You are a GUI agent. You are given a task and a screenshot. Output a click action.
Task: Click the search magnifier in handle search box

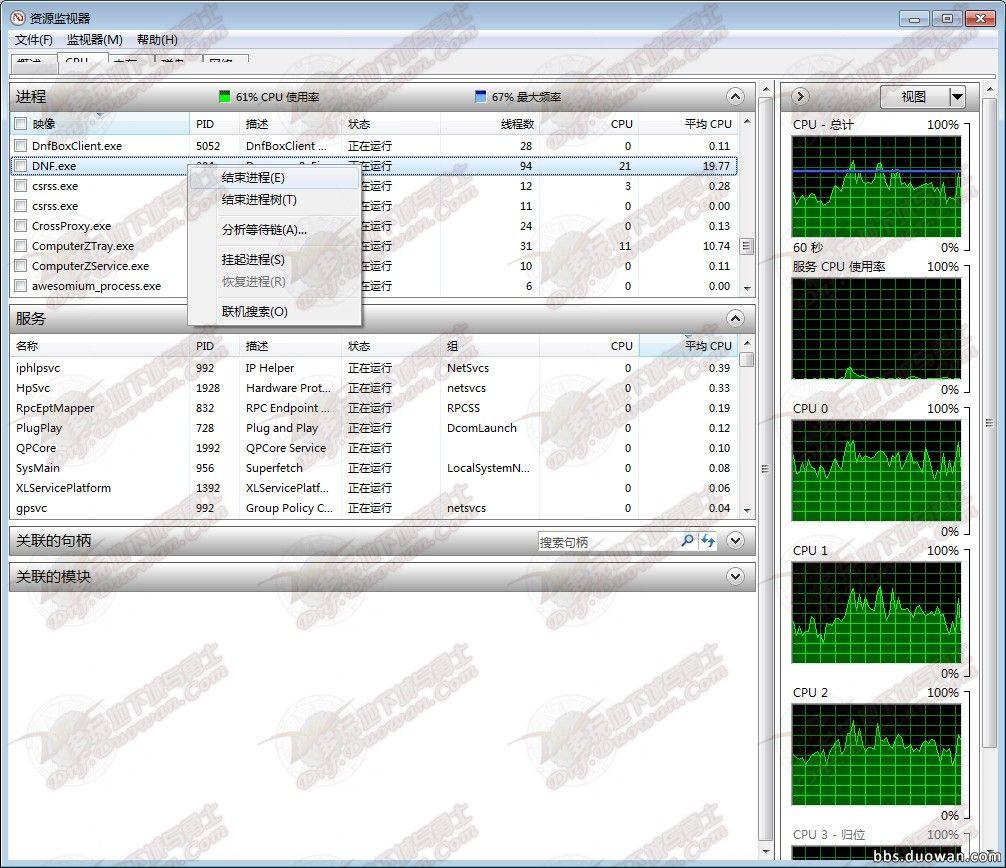(x=687, y=541)
